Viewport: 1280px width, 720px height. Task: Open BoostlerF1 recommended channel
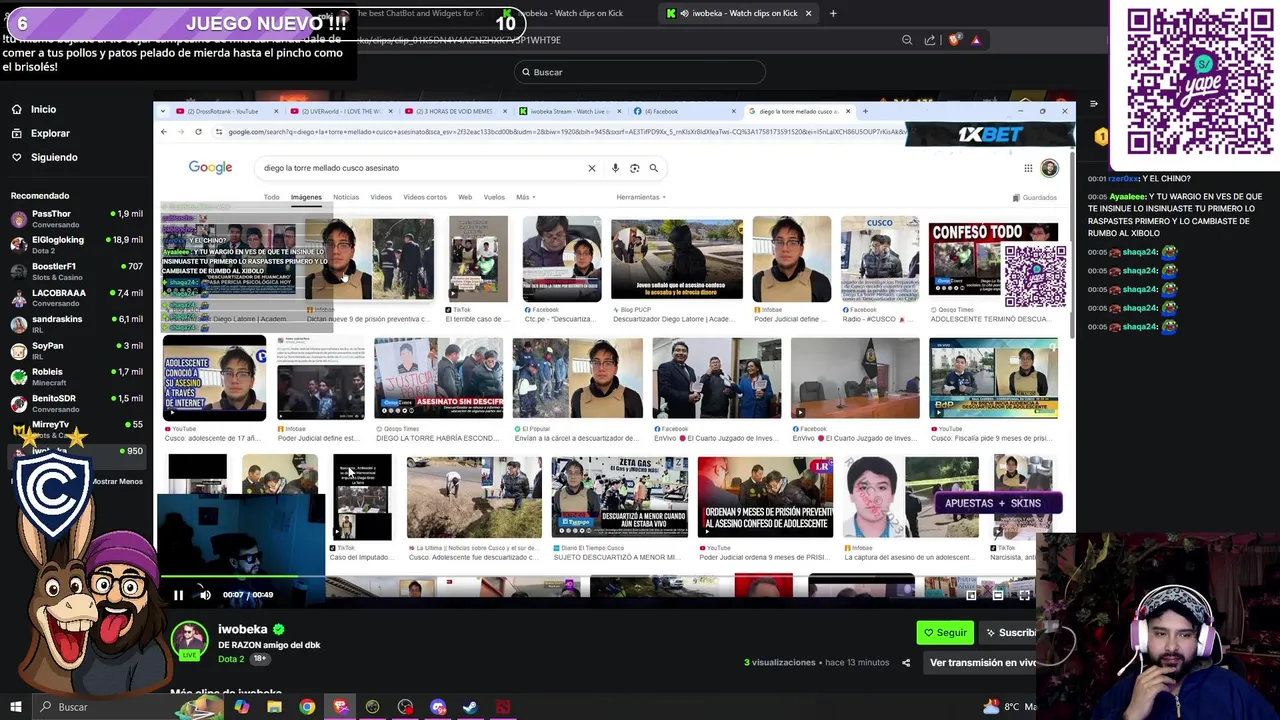click(76, 271)
